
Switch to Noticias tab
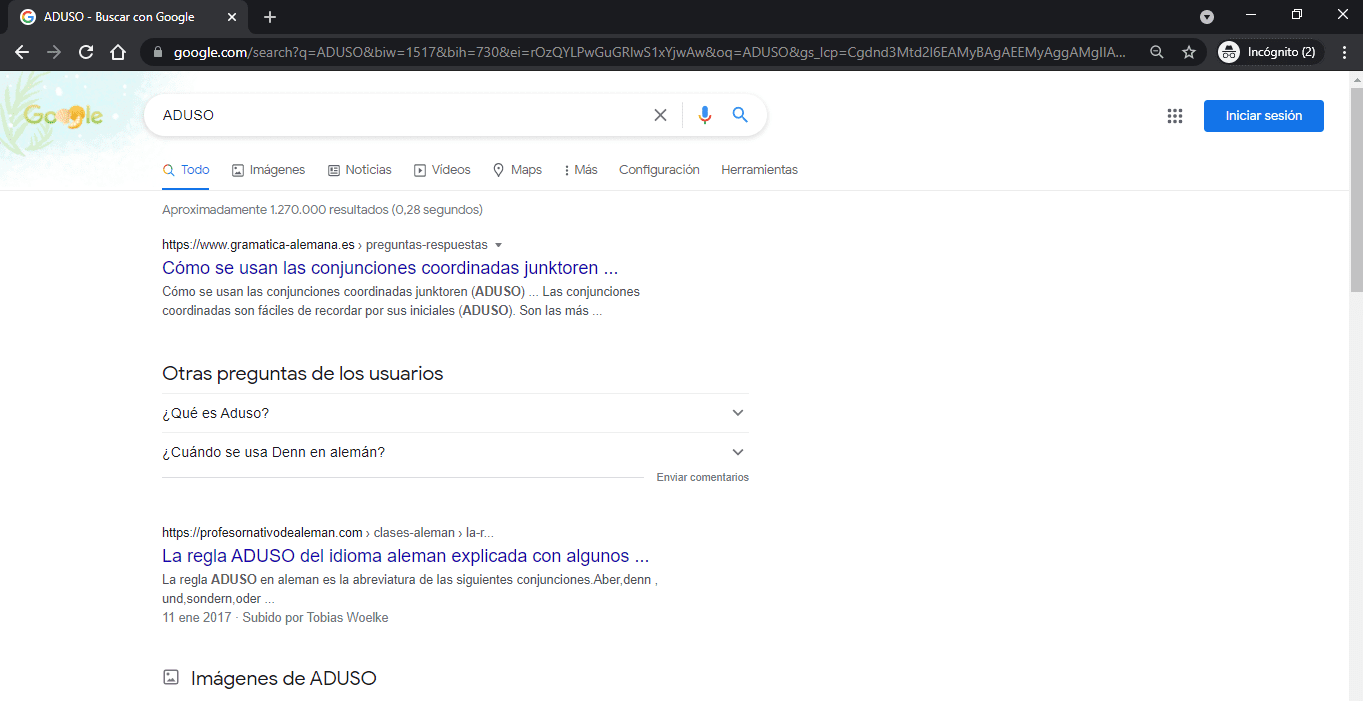(x=359, y=170)
